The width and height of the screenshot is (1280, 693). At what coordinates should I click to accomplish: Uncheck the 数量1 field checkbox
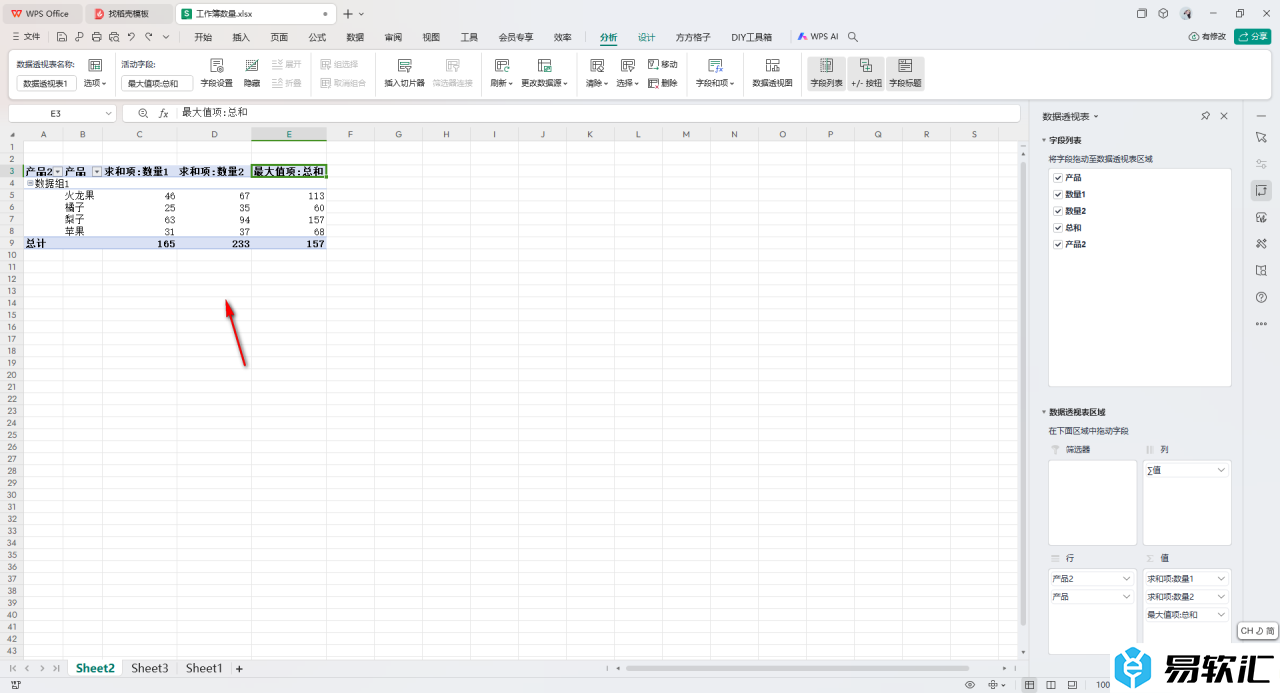1058,194
